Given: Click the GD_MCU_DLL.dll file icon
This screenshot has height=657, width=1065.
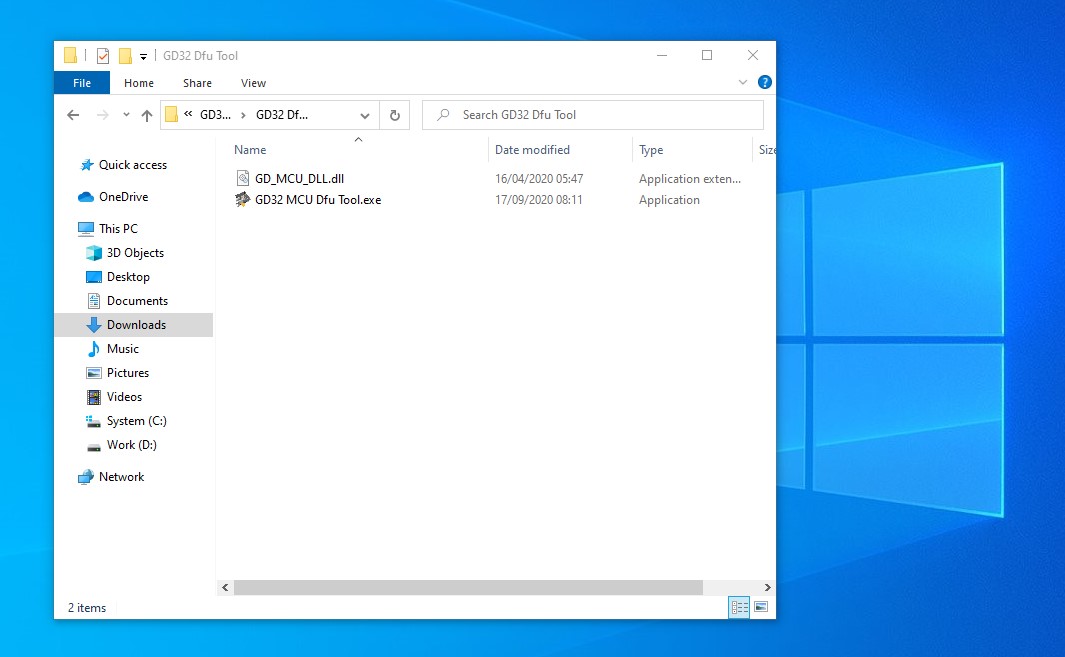Looking at the screenshot, I should tap(242, 179).
